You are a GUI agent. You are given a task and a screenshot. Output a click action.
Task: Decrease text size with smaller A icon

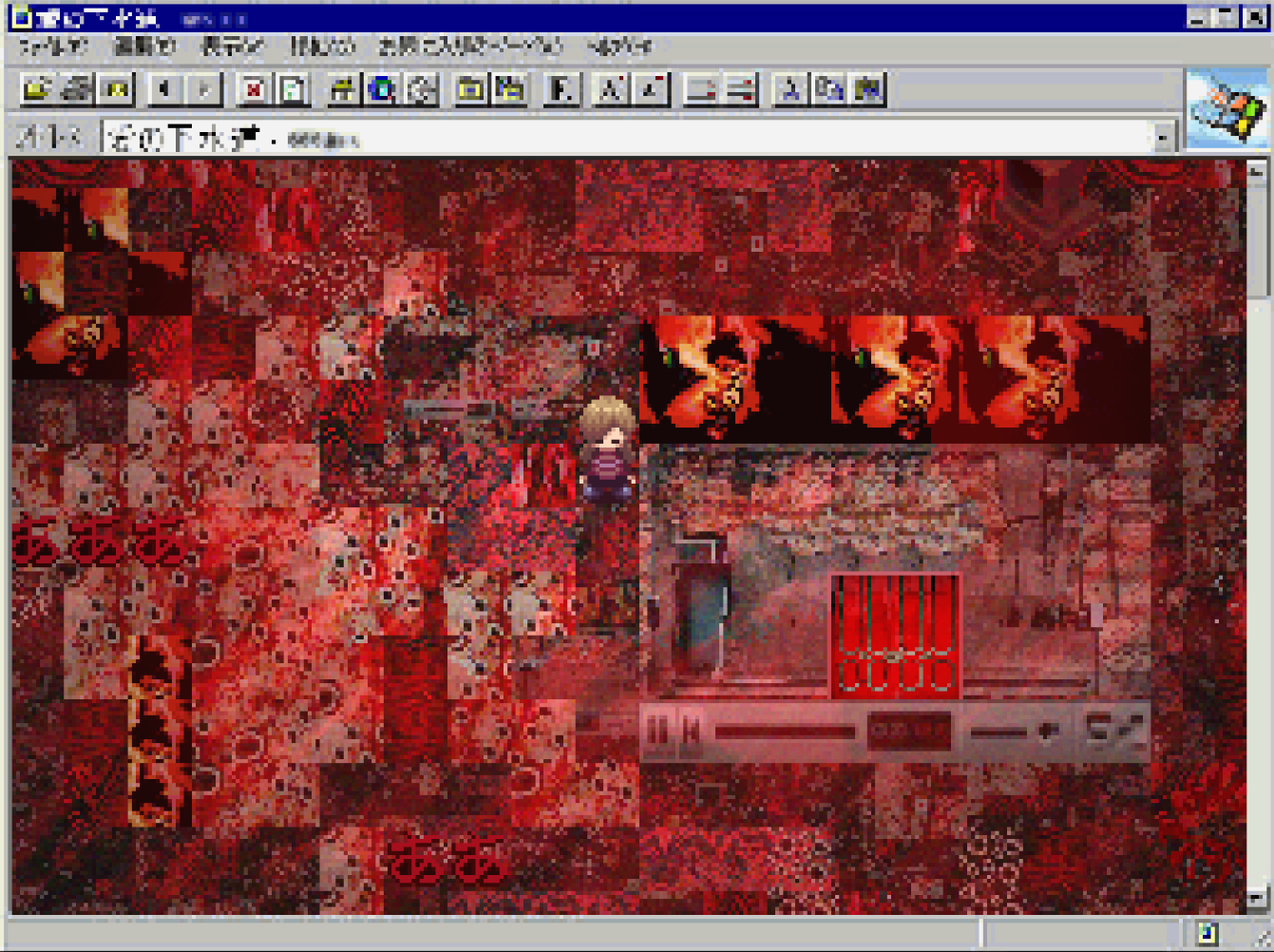tap(651, 89)
